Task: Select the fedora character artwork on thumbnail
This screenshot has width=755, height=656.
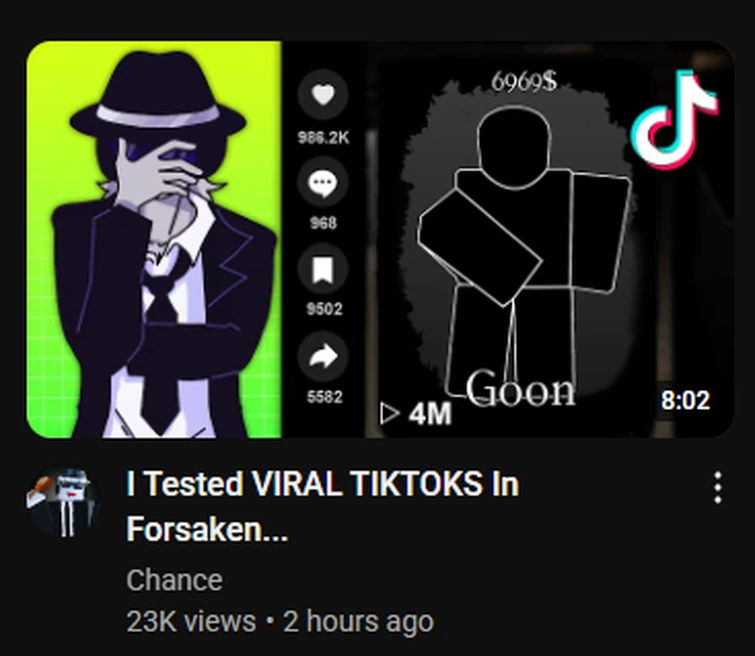Action: coord(154,239)
